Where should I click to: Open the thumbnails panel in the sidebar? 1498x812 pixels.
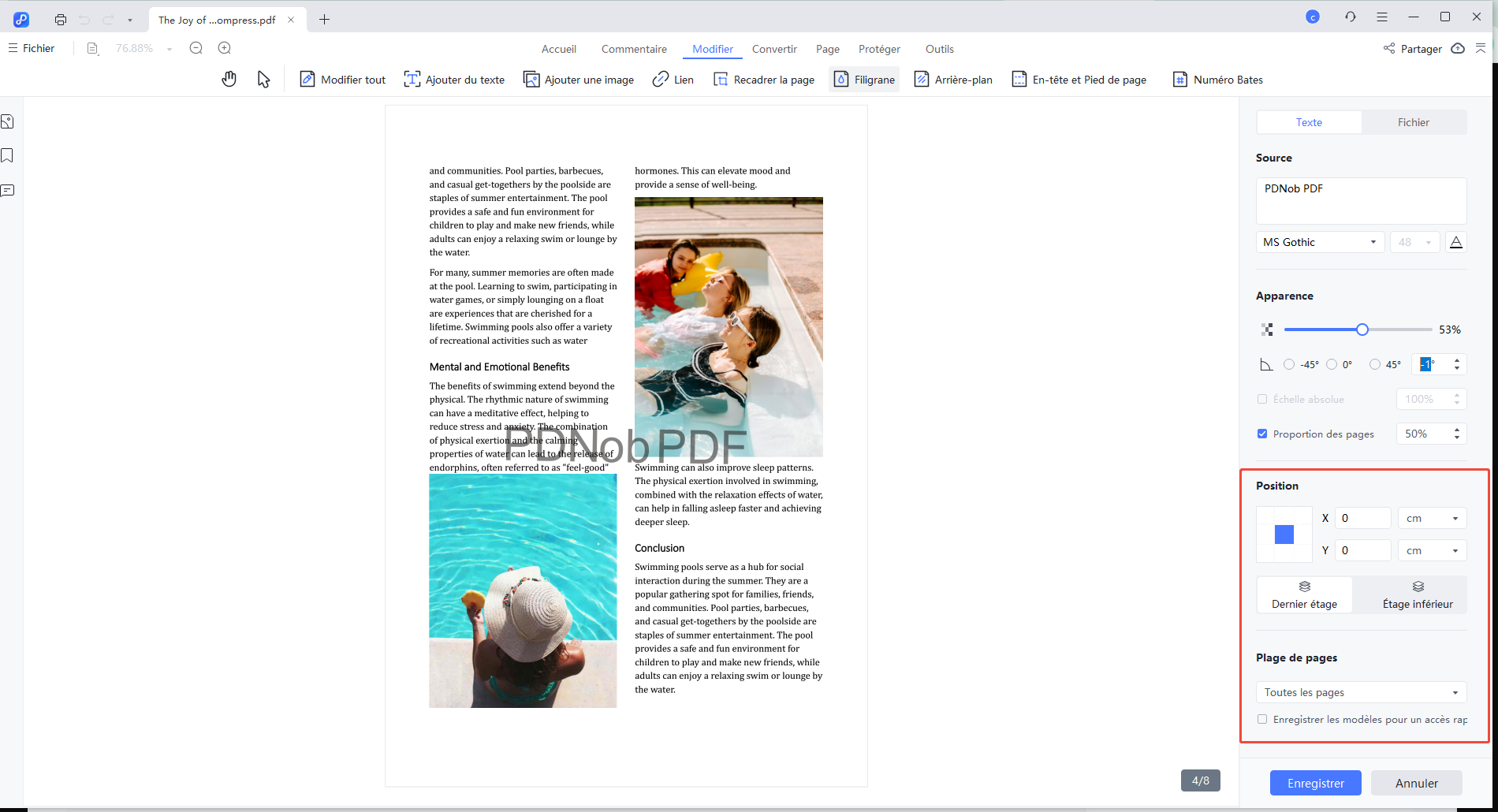click(8, 121)
